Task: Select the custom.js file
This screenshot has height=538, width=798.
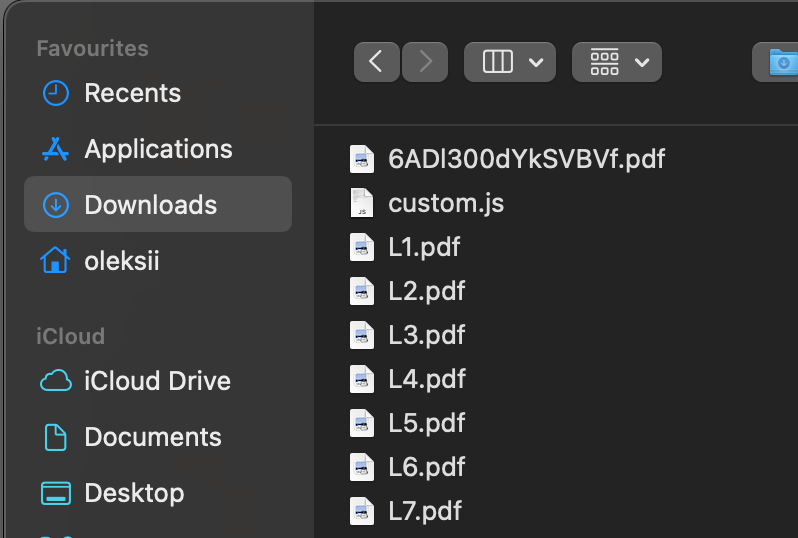Action: 446,203
